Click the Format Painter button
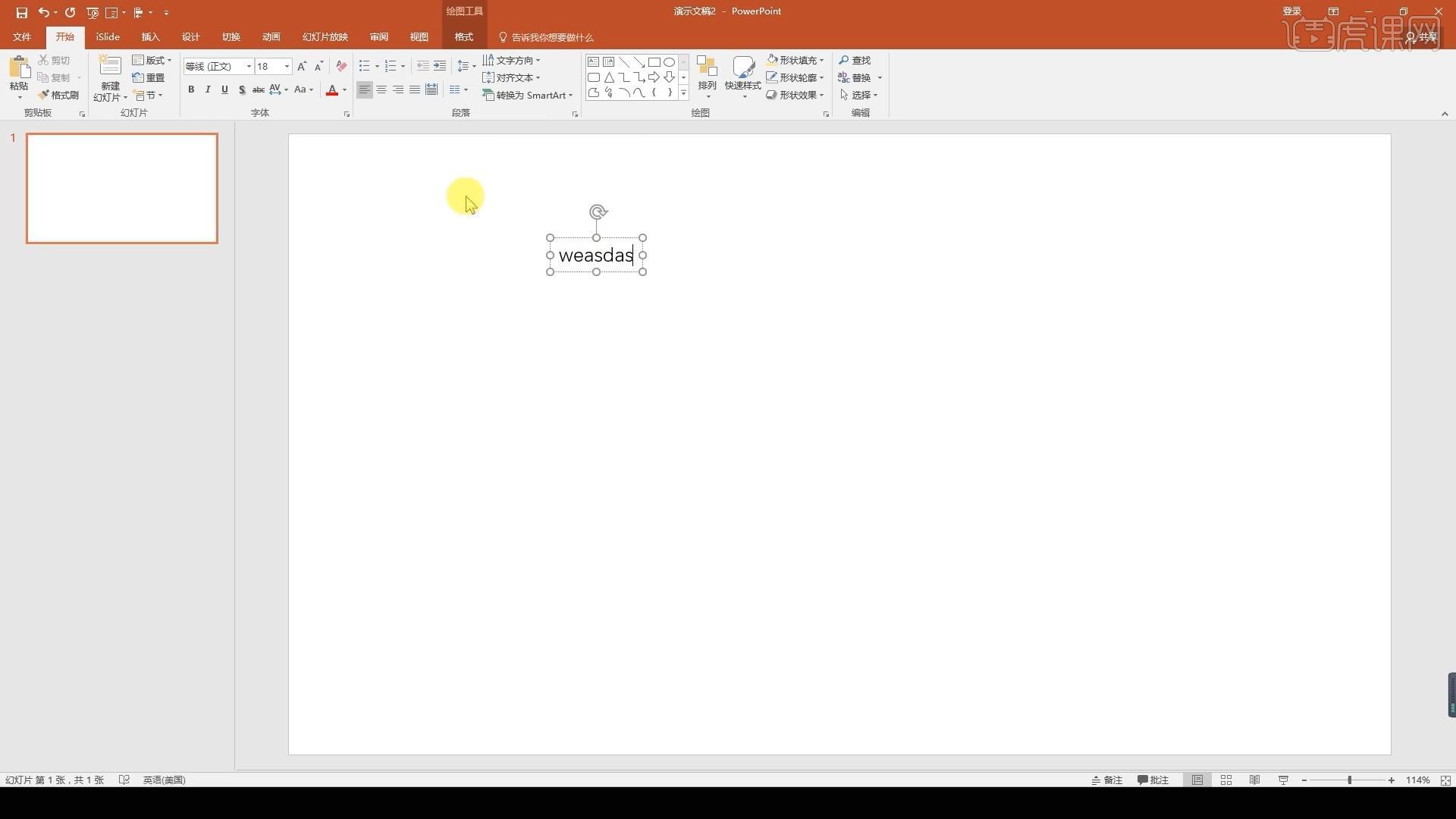 point(58,95)
